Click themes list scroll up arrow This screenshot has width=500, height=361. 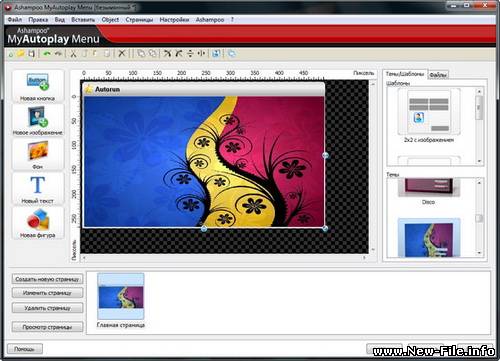[479, 182]
